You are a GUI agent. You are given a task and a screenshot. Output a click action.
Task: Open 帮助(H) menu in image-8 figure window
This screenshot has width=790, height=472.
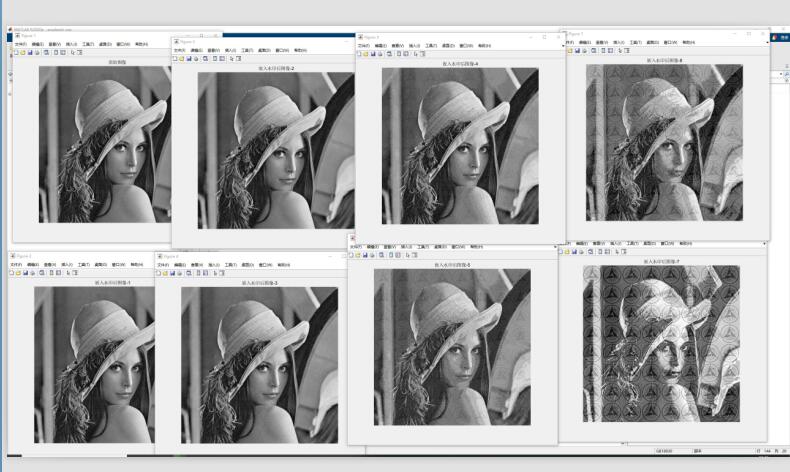point(688,42)
